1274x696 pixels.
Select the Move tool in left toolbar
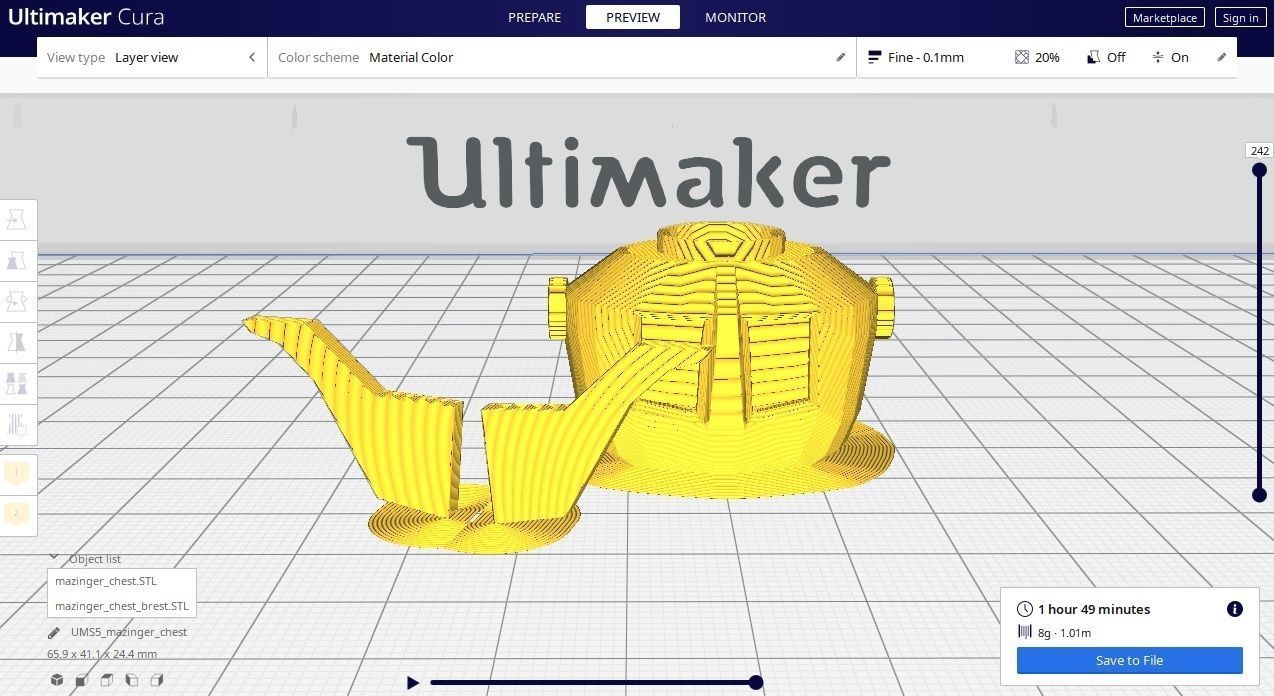click(17, 219)
